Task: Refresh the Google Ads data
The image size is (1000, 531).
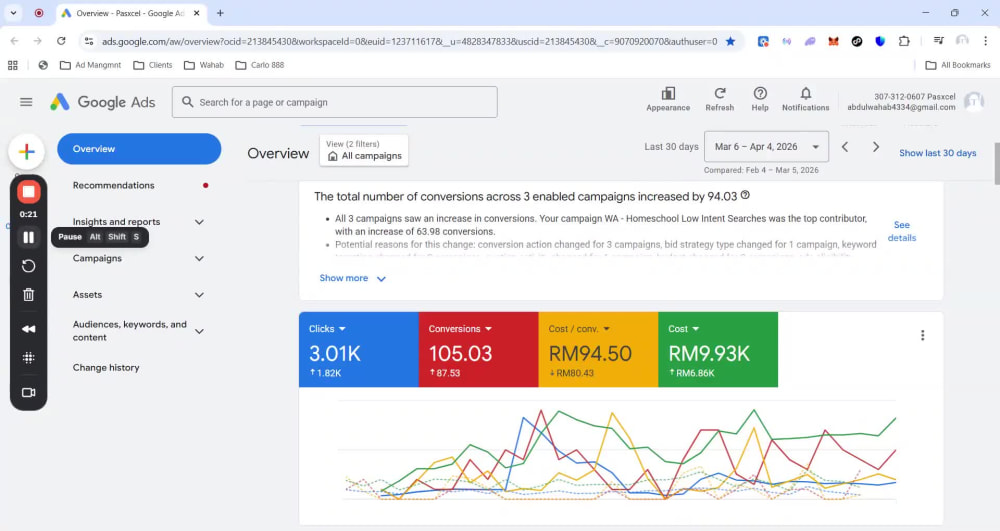Action: click(719, 99)
